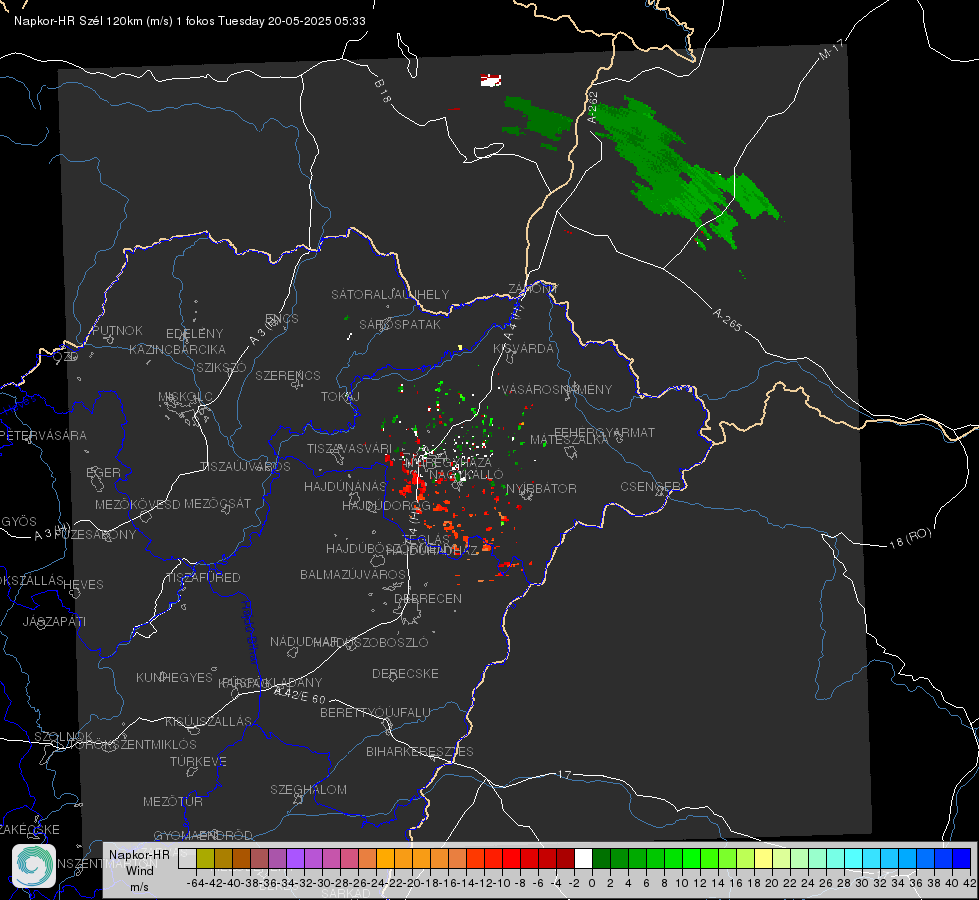The width and height of the screenshot is (979, 900).
Task: Select the HEVES city label
Action: 83,585
